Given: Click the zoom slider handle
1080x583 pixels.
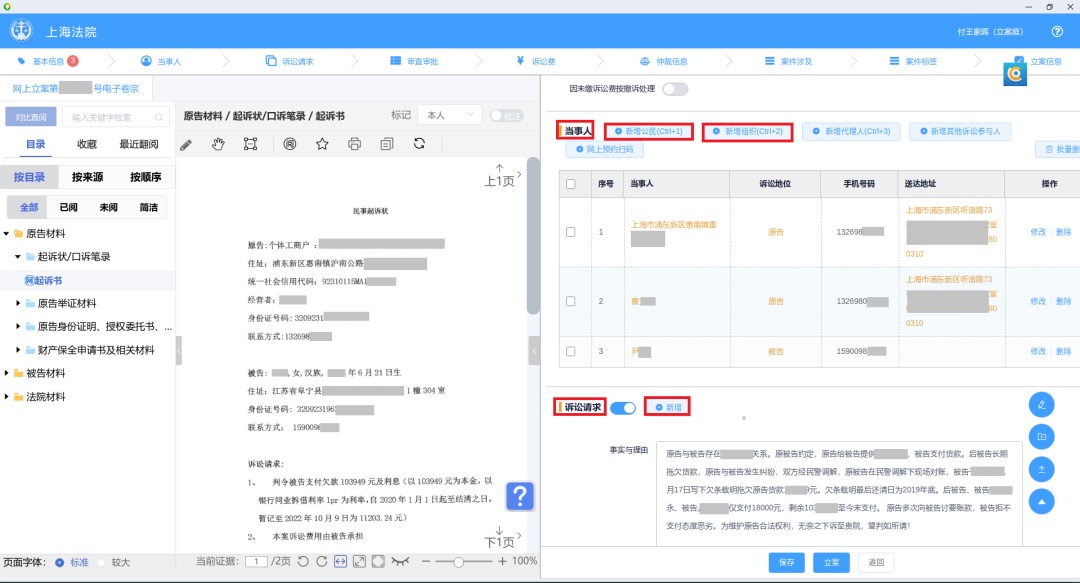Looking at the screenshot, I should (459, 561).
